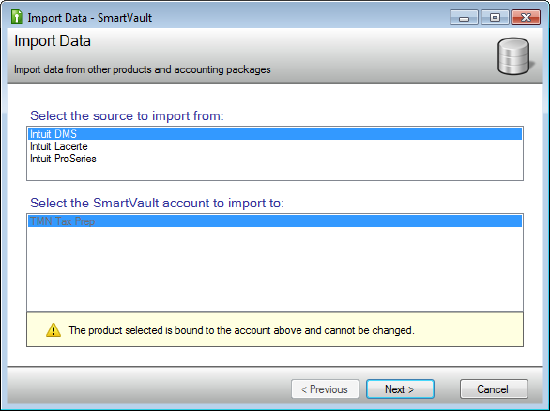Click the 'Import Data' header title
550x411 pixels.
point(53,41)
